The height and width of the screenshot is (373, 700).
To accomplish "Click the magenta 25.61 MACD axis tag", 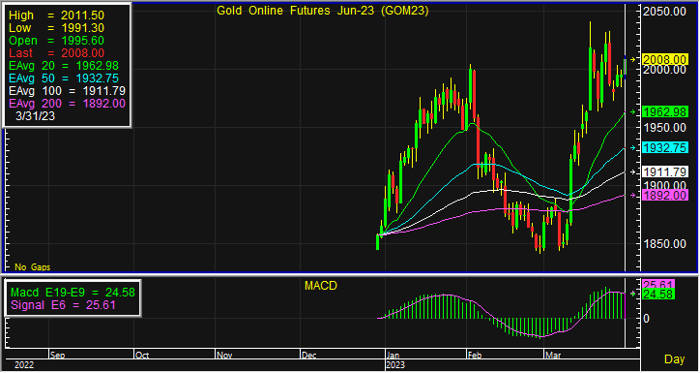I will [x=658, y=284].
